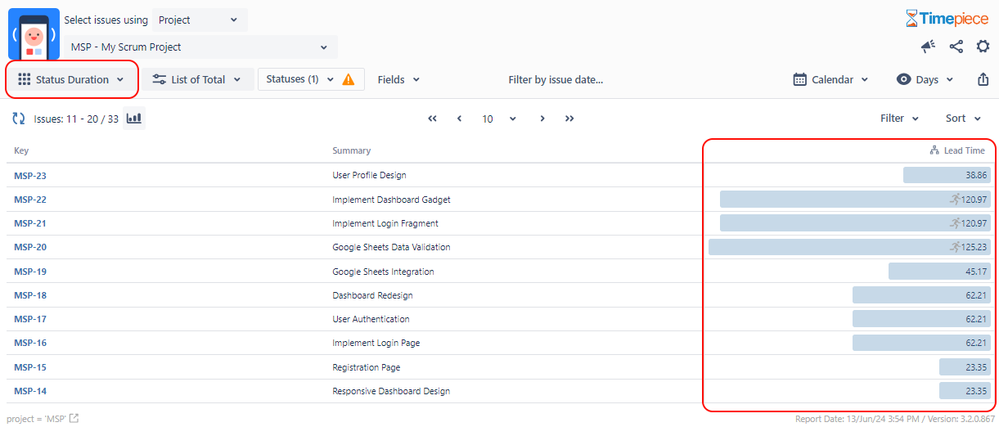The width and height of the screenshot is (999, 431).
Task: Click the Filter by issue date field
Action: pos(556,80)
